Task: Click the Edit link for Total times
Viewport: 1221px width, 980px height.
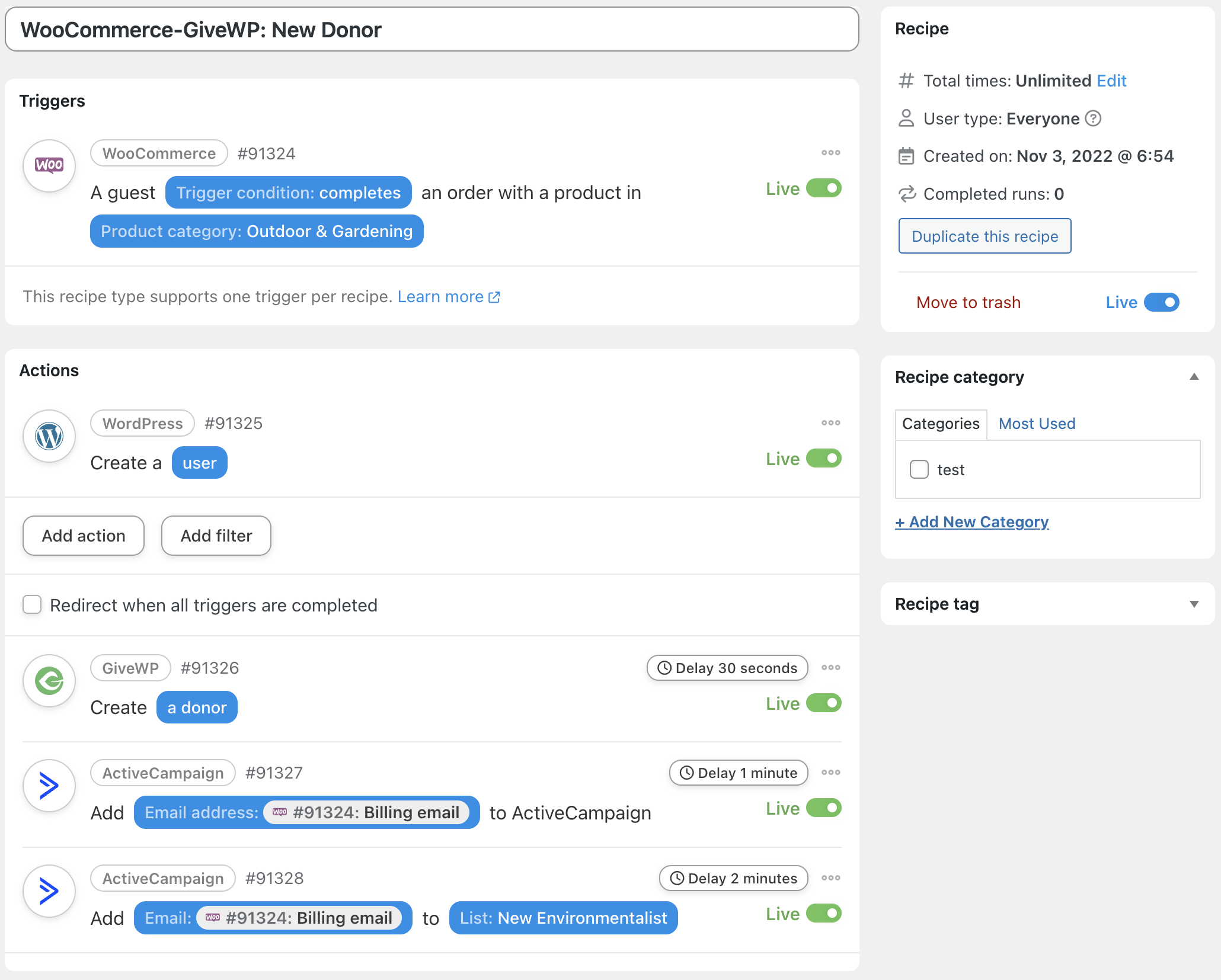Action: click(1111, 81)
